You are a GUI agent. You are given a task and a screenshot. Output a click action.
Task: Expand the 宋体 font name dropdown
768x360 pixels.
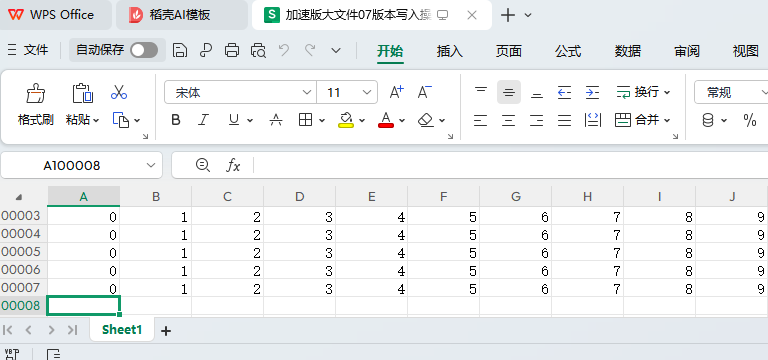pyautogui.click(x=307, y=93)
